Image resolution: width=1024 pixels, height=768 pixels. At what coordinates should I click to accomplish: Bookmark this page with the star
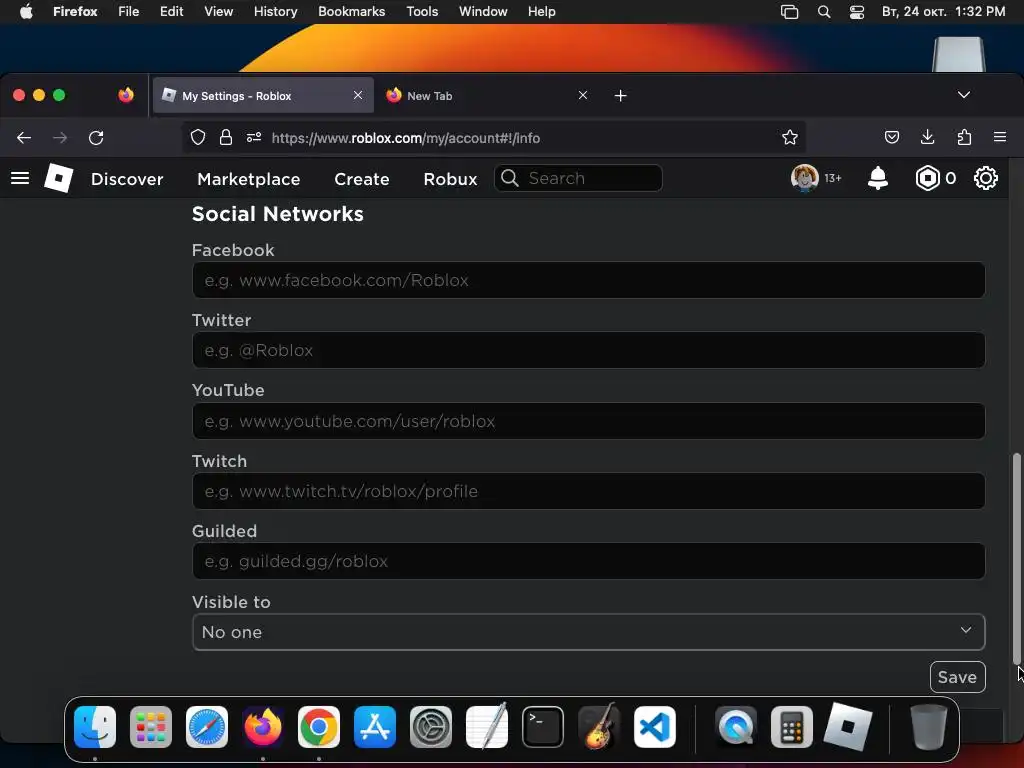point(790,137)
